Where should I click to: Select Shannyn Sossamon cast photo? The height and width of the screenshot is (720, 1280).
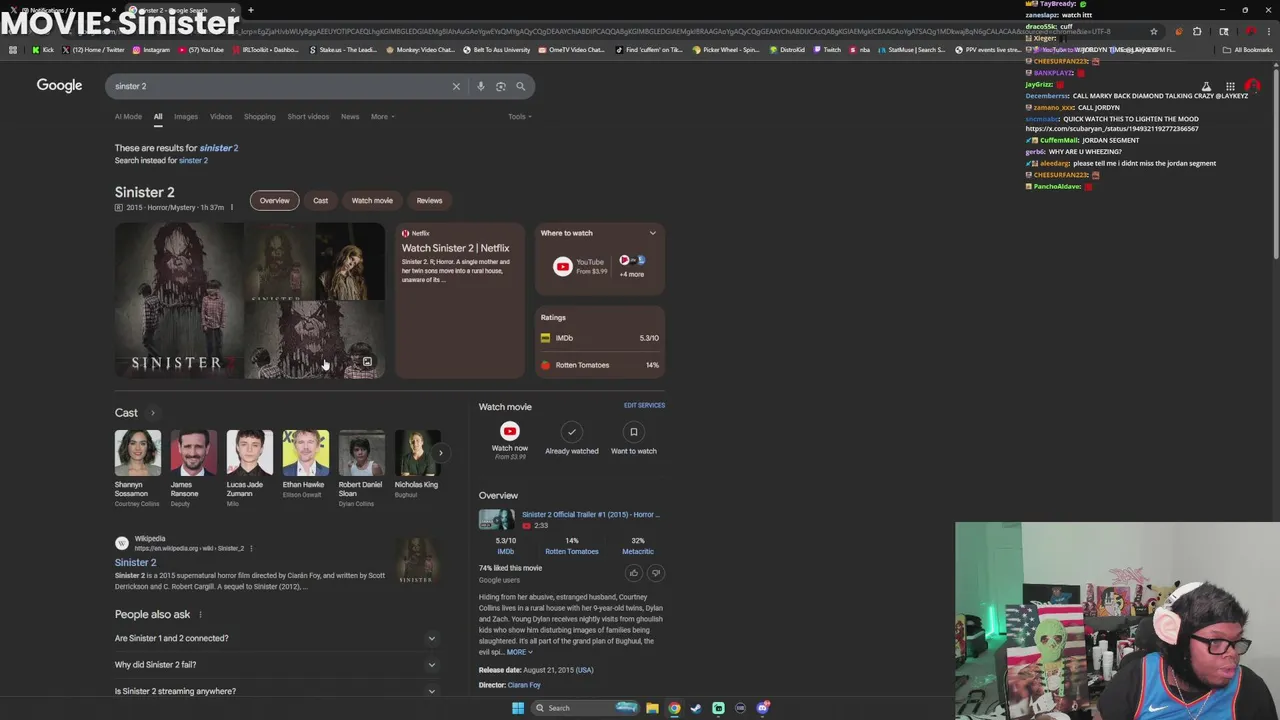137,453
